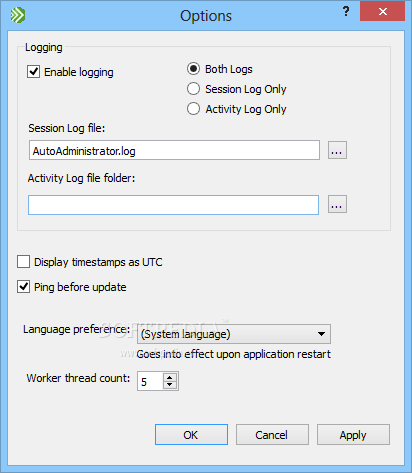Choose Activity Log Only option
The width and height of the screenshot is (412, 473).
(x=193, y=109)
